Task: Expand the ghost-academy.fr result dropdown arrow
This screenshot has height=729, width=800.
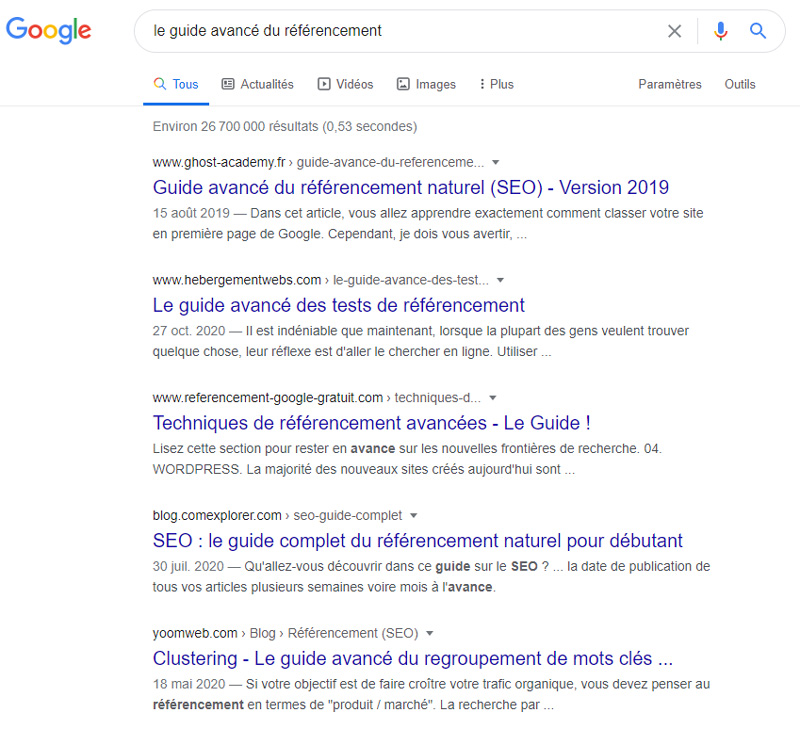Action: click(495, 163)
